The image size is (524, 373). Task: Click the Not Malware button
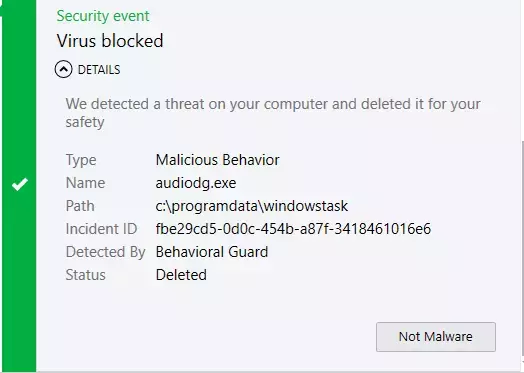436,337
